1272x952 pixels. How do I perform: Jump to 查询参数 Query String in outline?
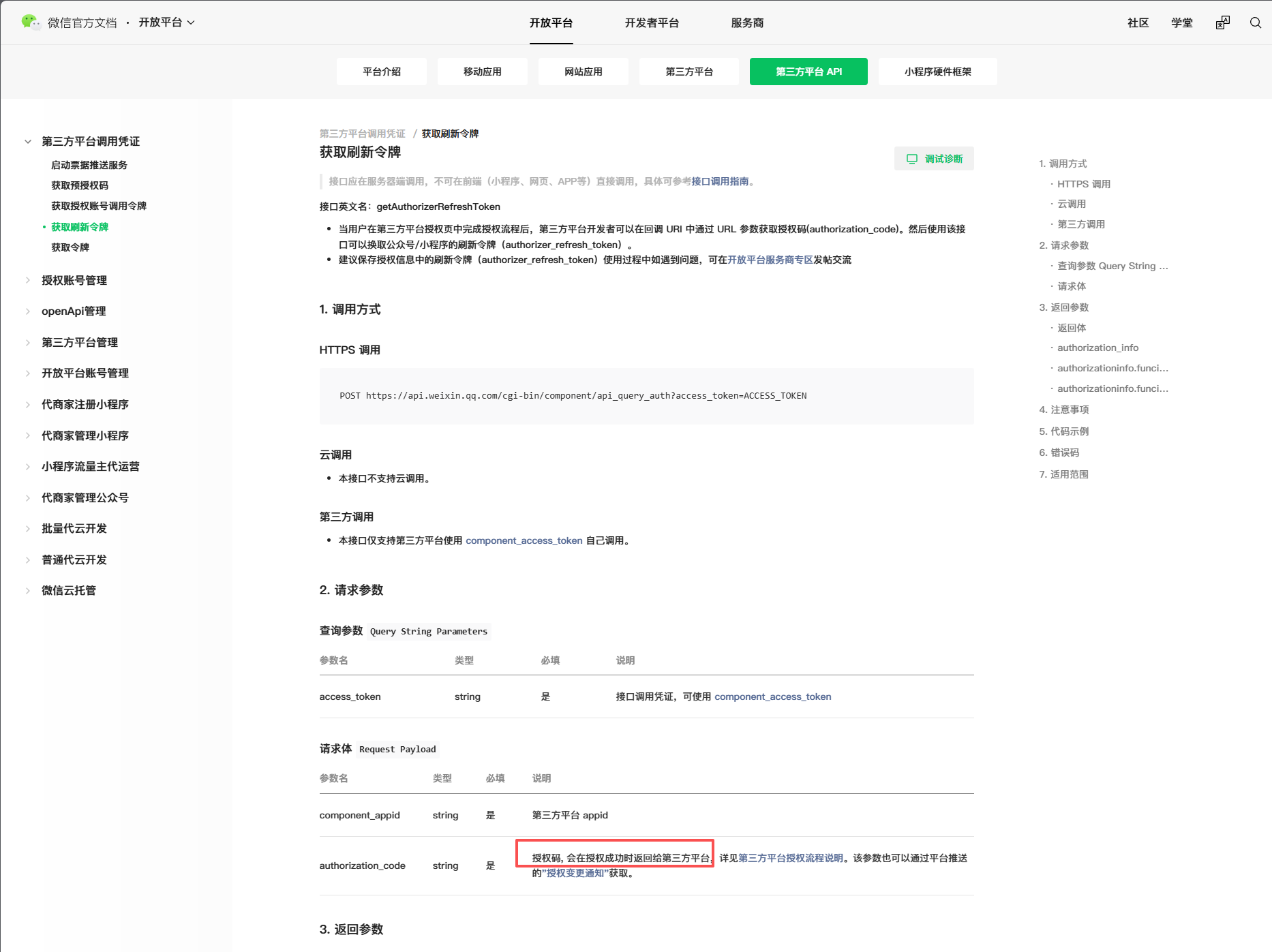[x=1112, y=266]
